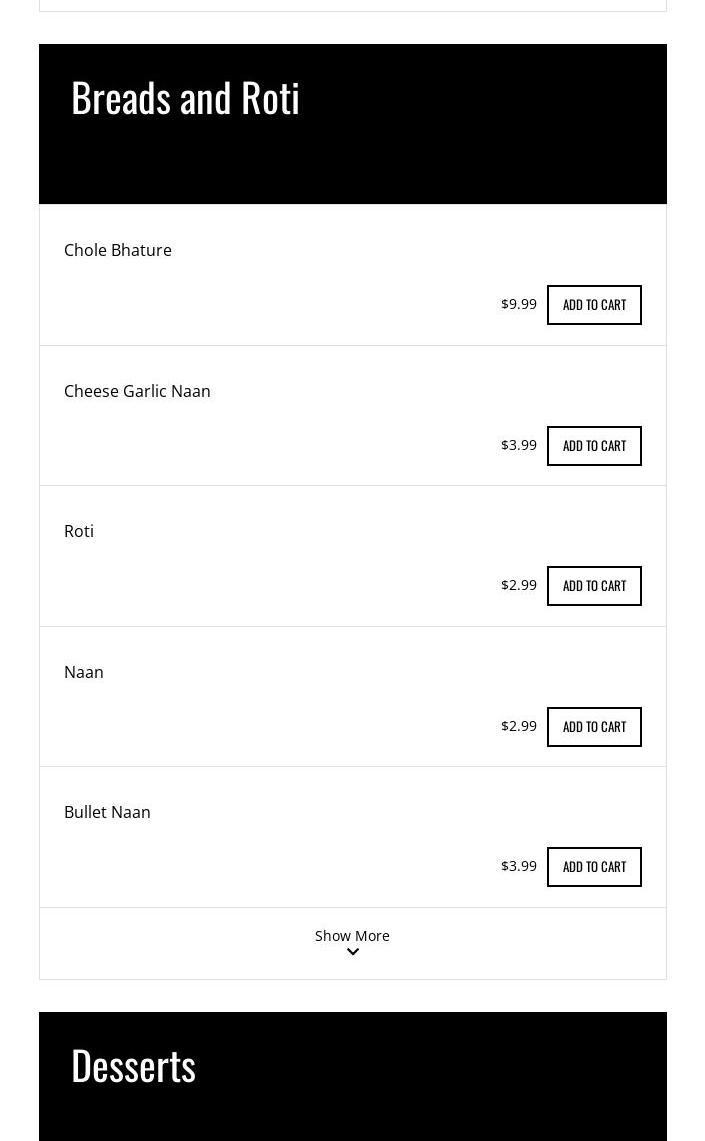Expand list with Show More text
The width and height of the screenshot is (705, 1141).
click(x=352, y=936)
